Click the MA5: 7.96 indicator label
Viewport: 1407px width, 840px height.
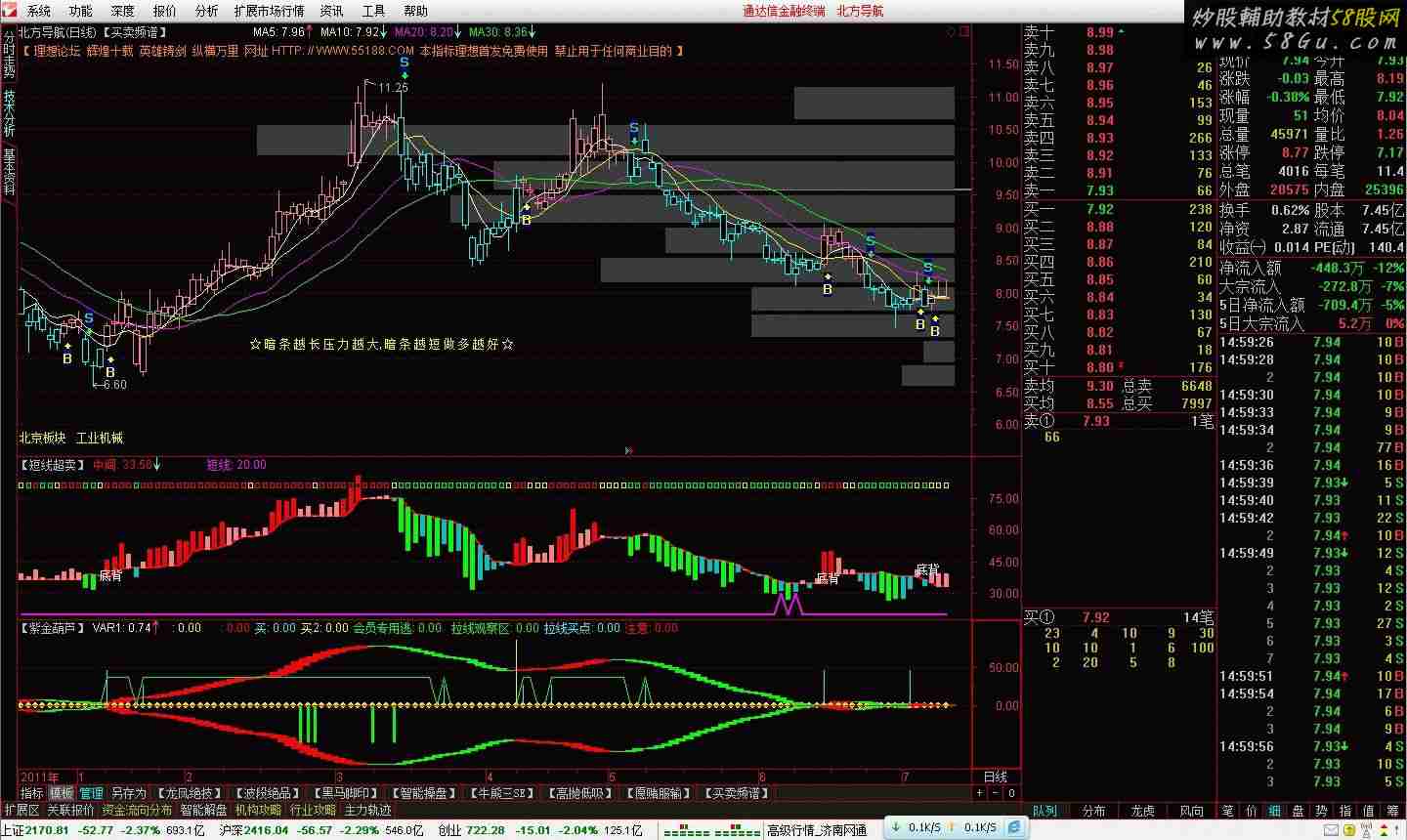[x=278, y=32]
